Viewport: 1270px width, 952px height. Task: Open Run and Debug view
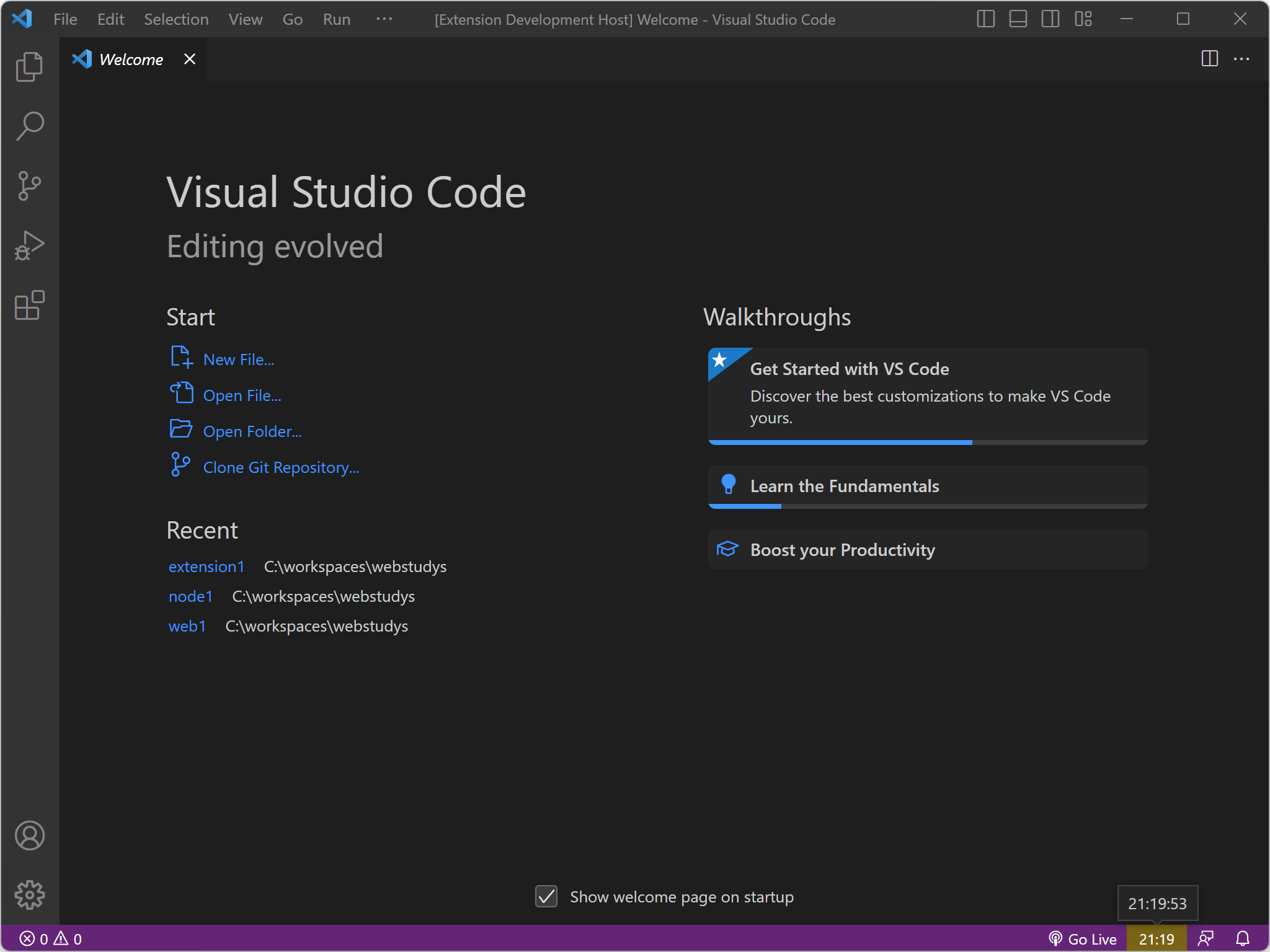(x=29, y=245)
